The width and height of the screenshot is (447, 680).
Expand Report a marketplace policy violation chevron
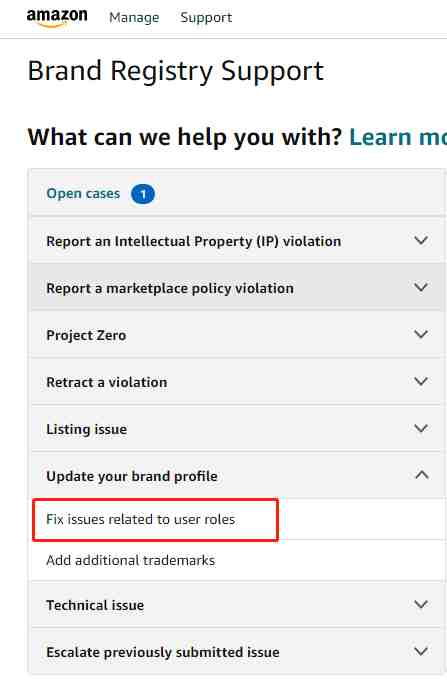point(421,287)
